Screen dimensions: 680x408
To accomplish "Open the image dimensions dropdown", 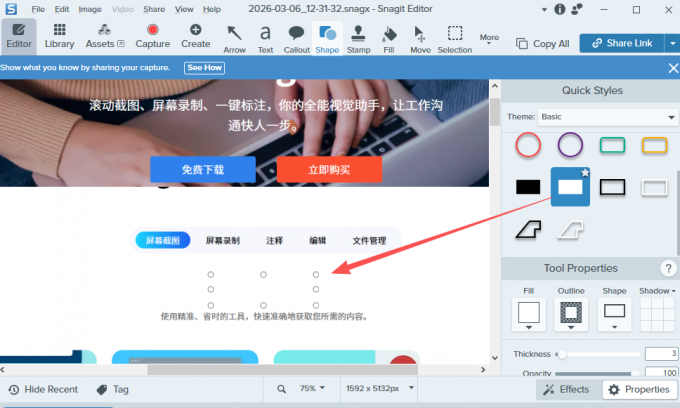I will tap(380, 388).
